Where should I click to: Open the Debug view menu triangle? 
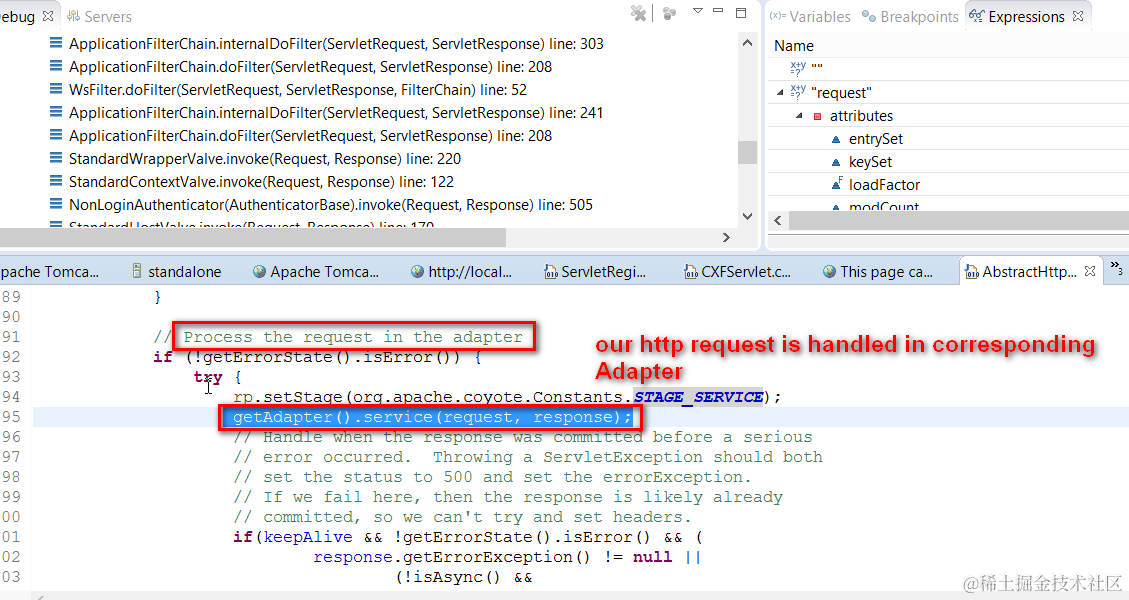(697, 11)
